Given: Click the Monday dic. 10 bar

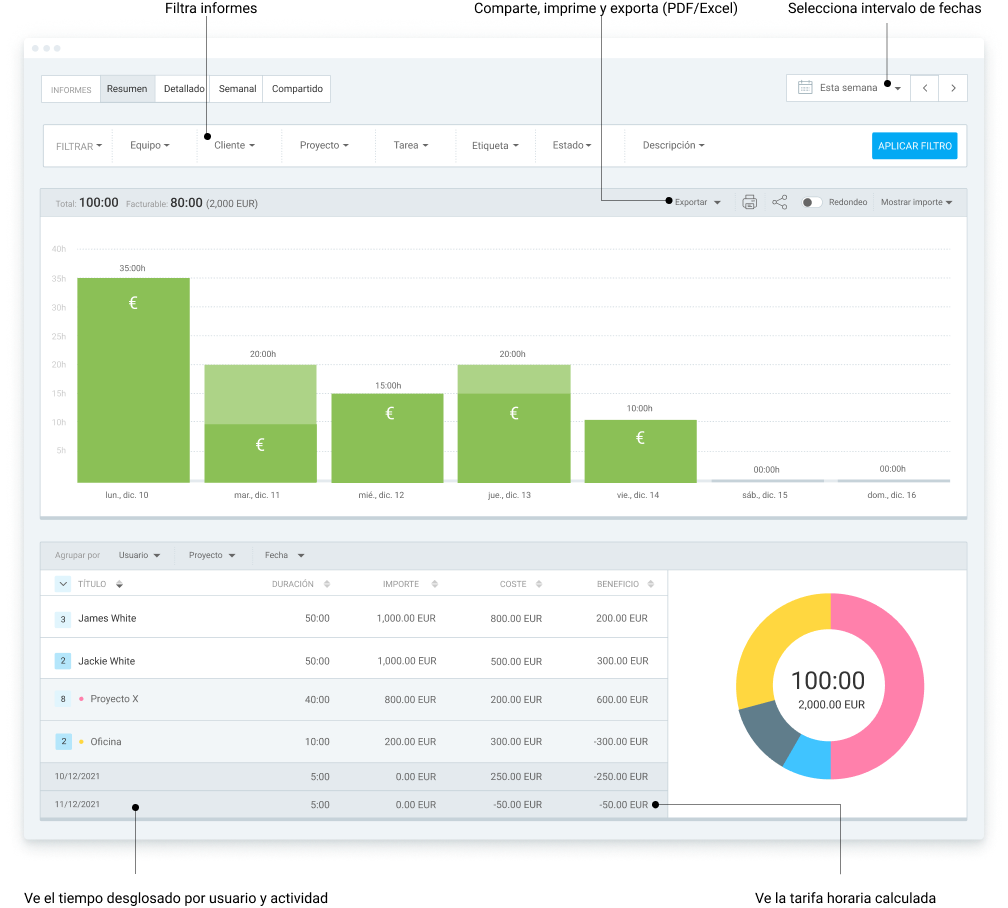Looking at the screenshot, I should click(133, 380).
